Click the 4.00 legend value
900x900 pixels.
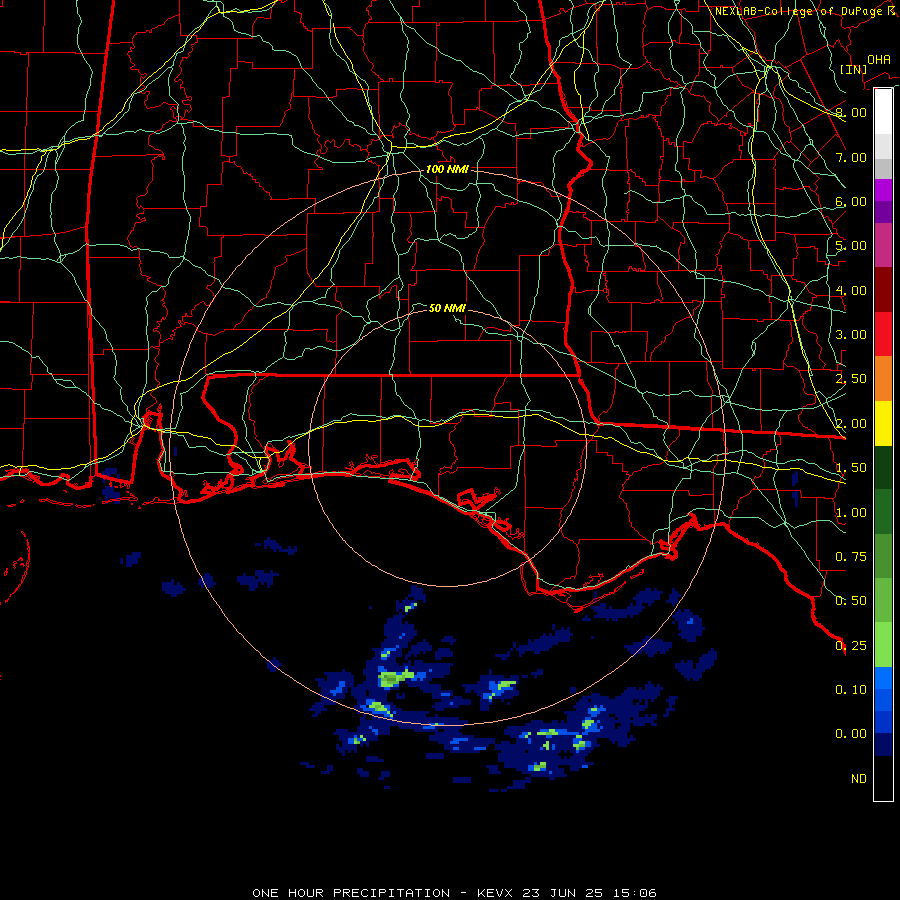tap(851, 290)
